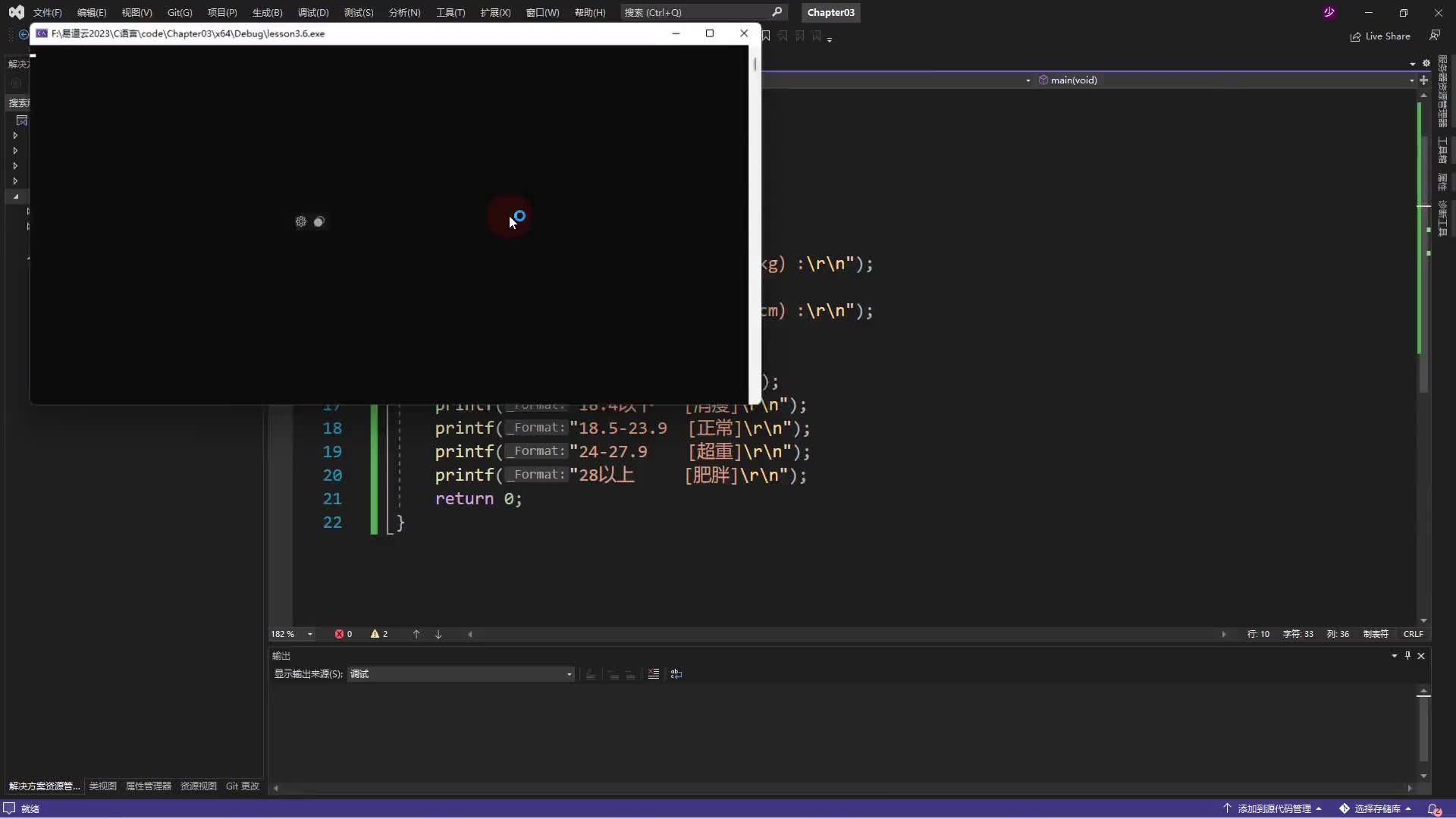This screenshot has width=1456, height=819.
Task: Open the 诊断工具 side tab
Action: [1442, 218]
